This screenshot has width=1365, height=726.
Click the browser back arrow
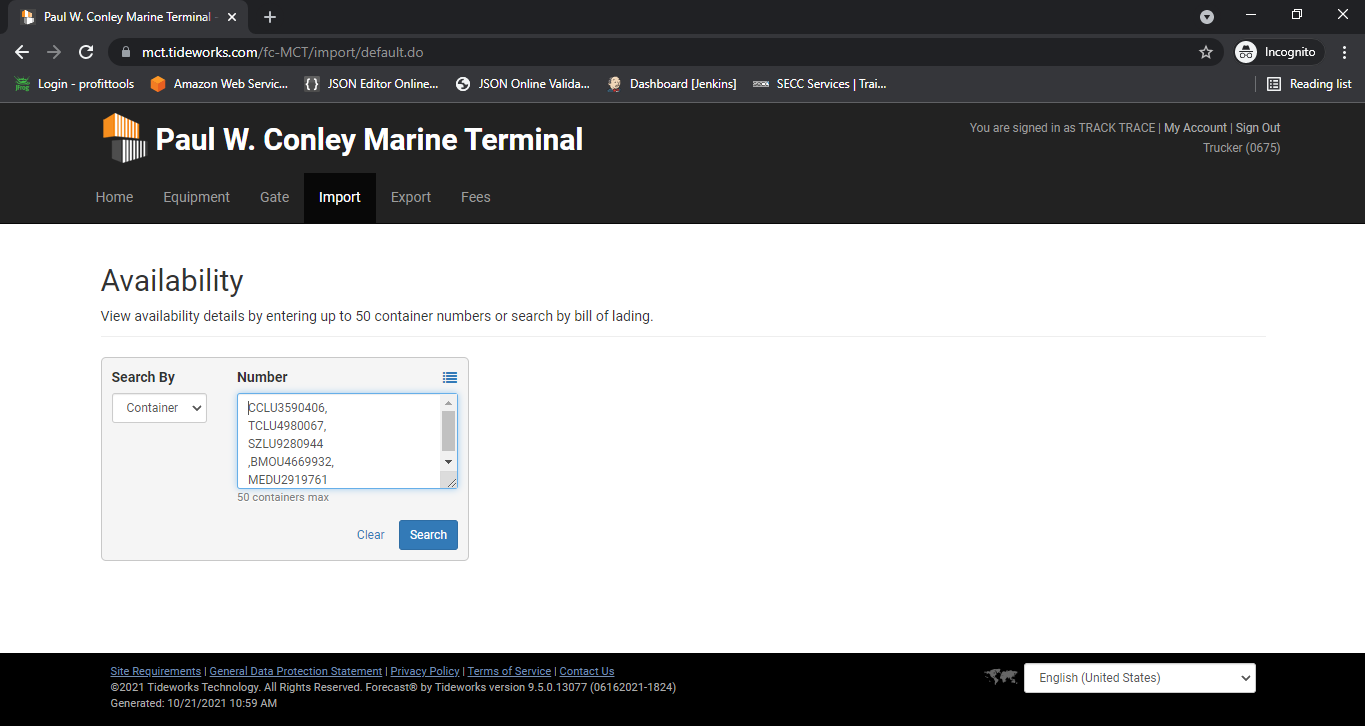point(22,52)
